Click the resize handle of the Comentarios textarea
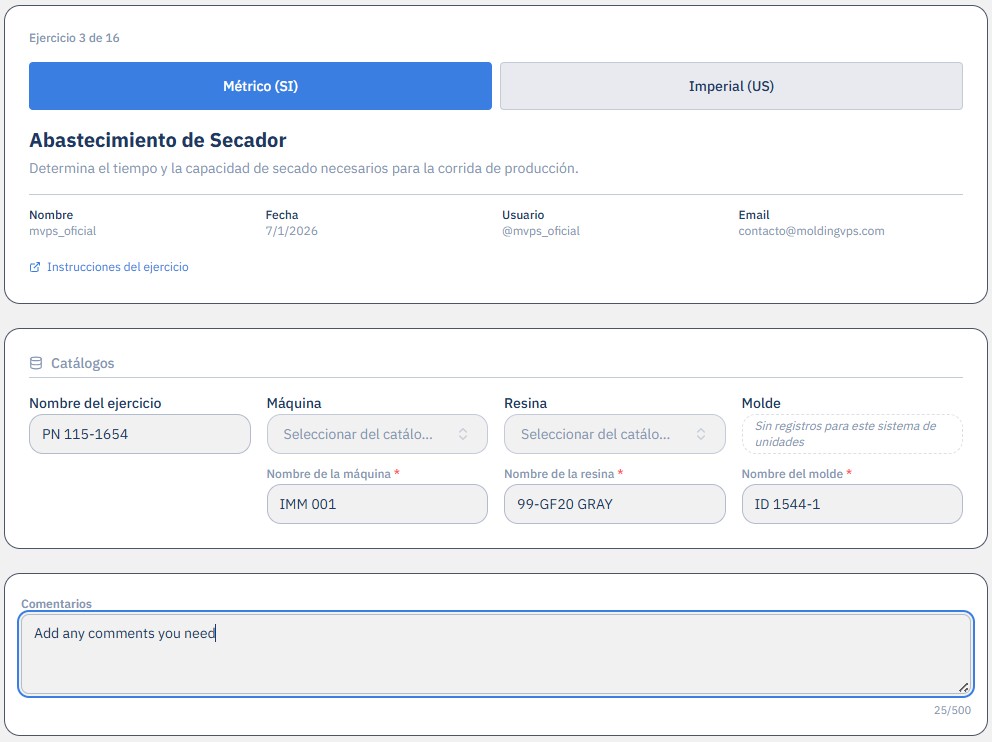992x742 pixels. pyautogui.click(x=964, y=688)
